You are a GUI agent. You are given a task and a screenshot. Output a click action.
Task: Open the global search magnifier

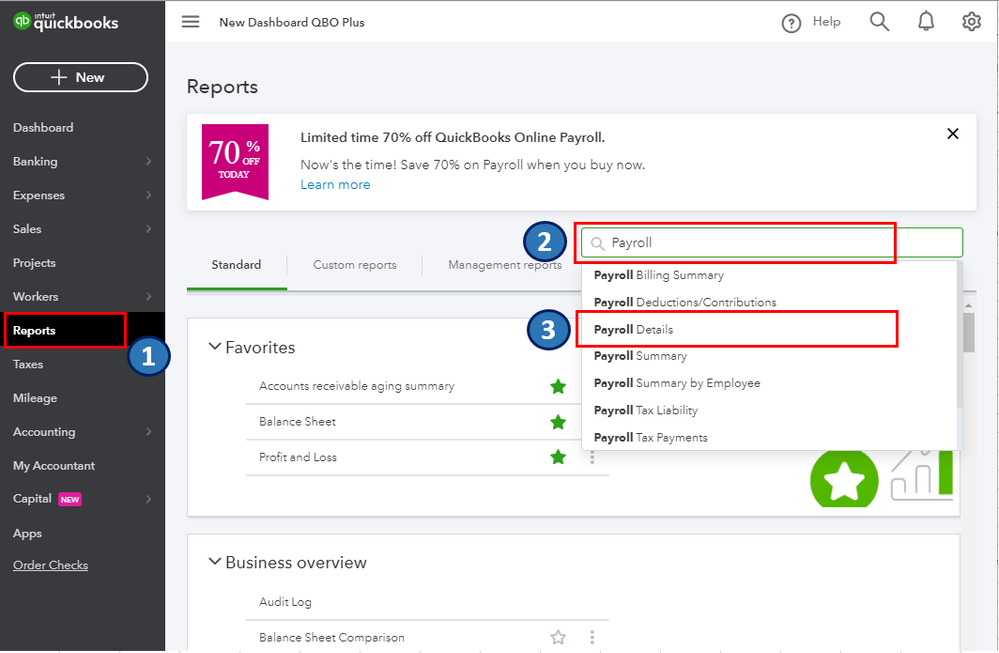(879, 21)
